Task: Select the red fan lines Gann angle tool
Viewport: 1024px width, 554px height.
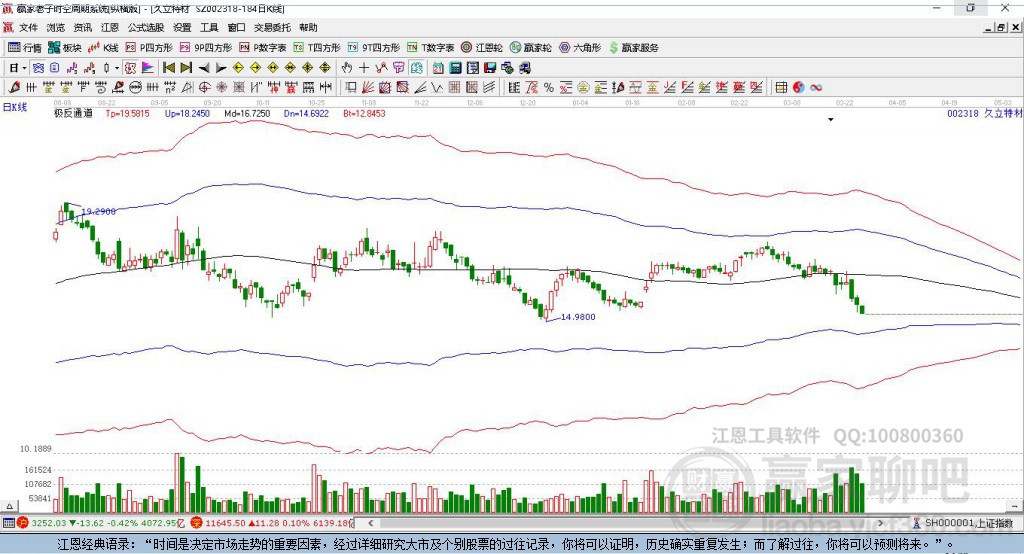Action: pyautogui.click(x=367, y=88)
